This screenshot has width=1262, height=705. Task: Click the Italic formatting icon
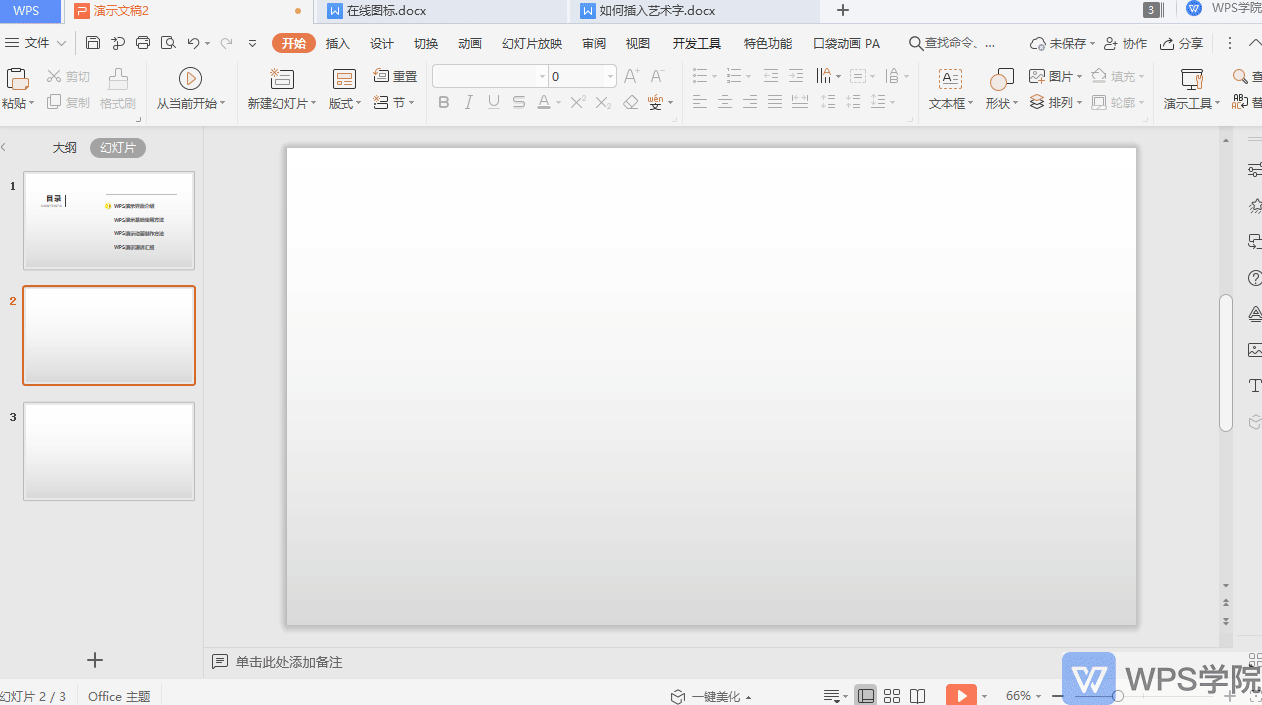pyautogui.click(x=468, y=101)
